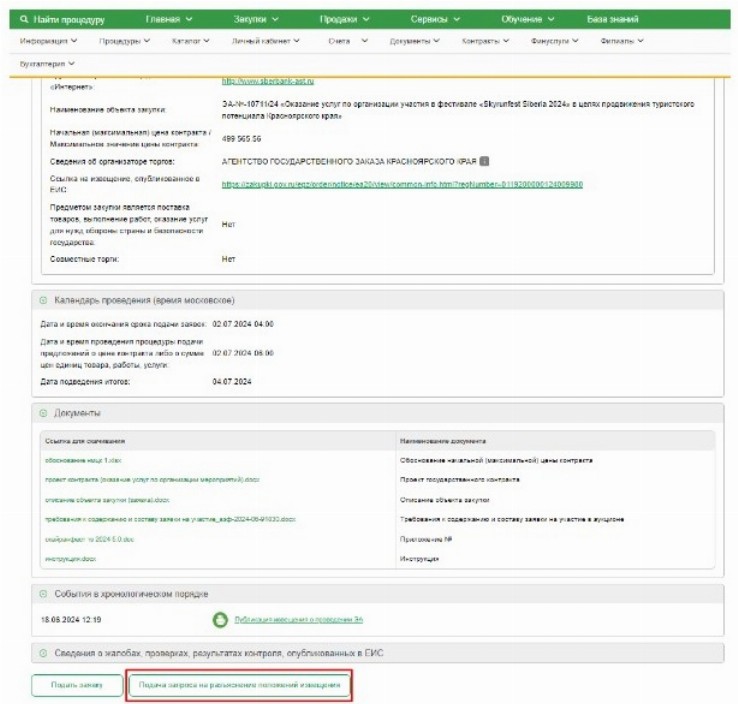Expand the «Счета» dropdown
Image resolution: width=738 pixels, height=704 pixels.
click(348, 41)
